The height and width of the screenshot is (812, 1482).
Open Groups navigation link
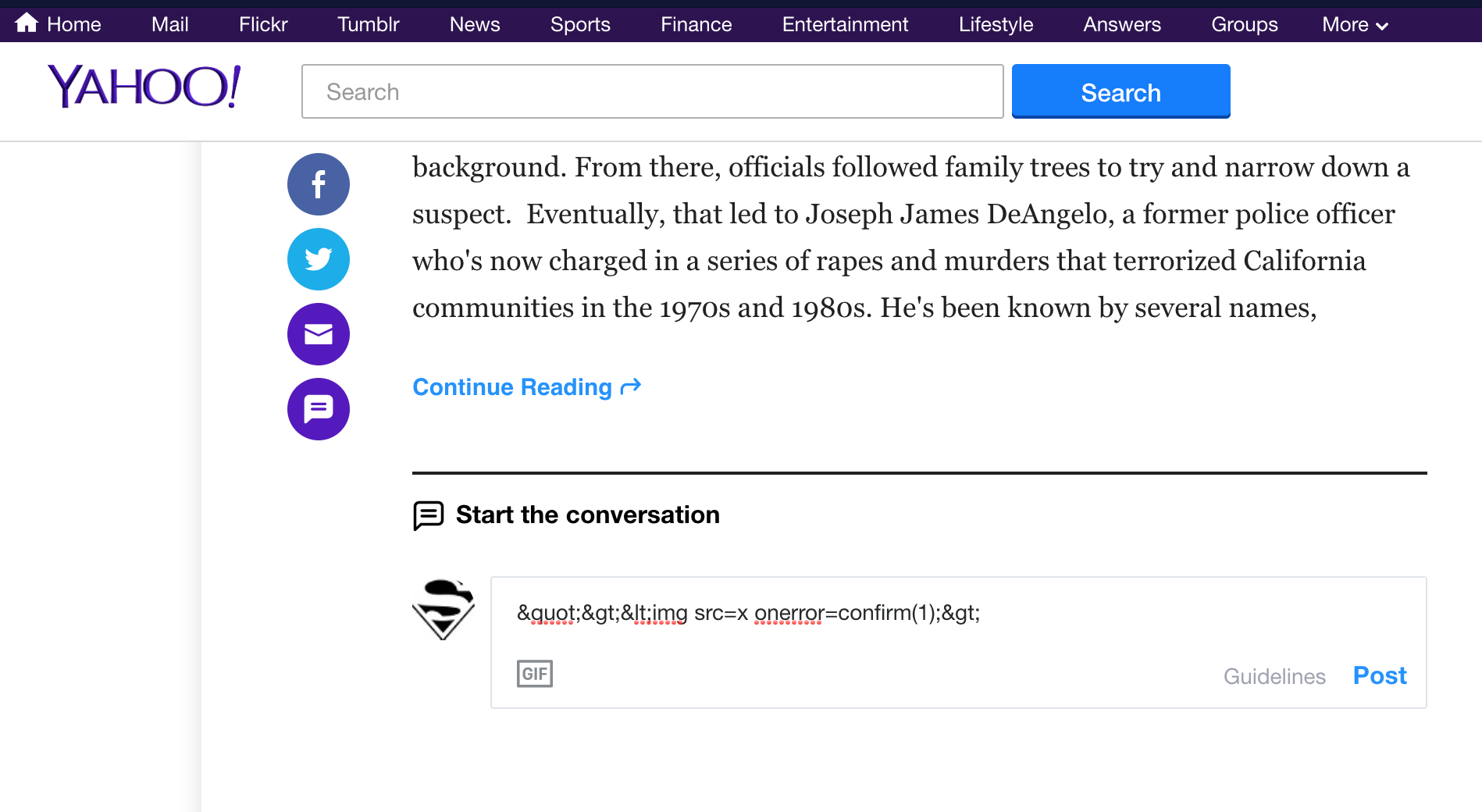click(x=1245, y=25)
